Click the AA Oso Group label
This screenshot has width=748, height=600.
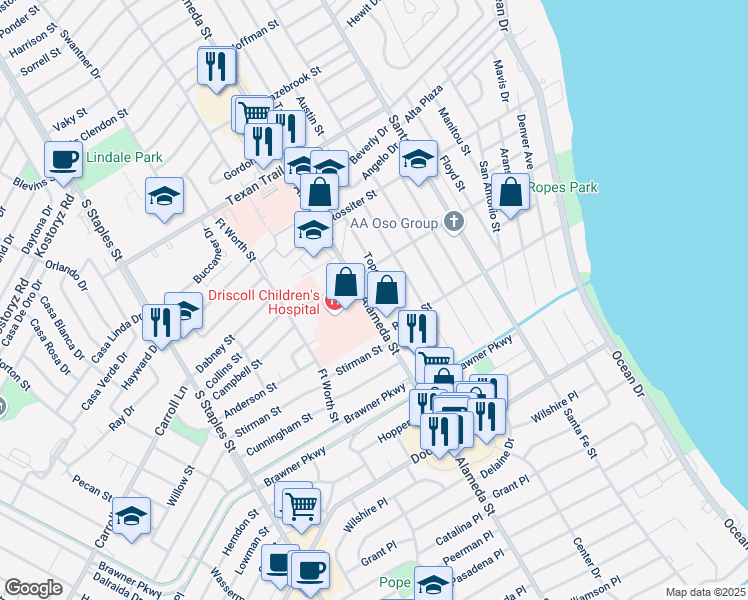tap(394, 223)
